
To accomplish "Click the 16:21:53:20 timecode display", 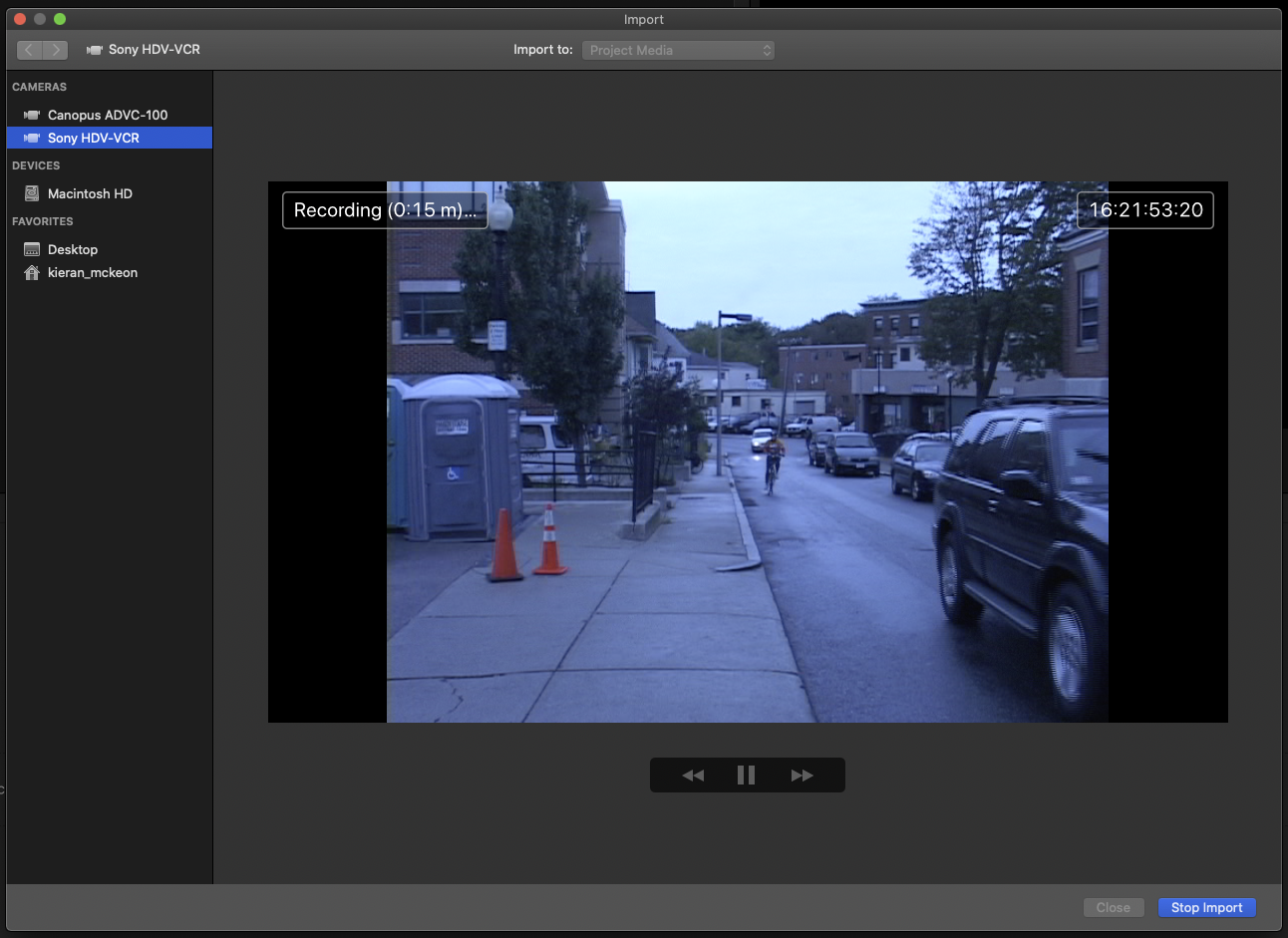I will [x=1145, y=210].
